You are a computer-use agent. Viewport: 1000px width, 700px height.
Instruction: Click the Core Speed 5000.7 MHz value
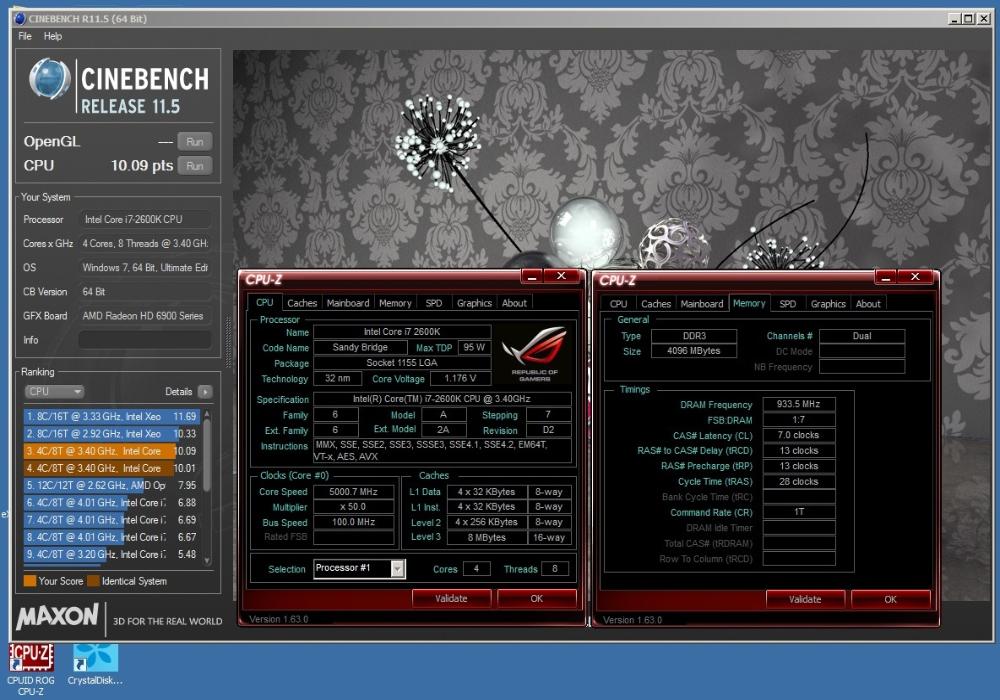[353, 492]
